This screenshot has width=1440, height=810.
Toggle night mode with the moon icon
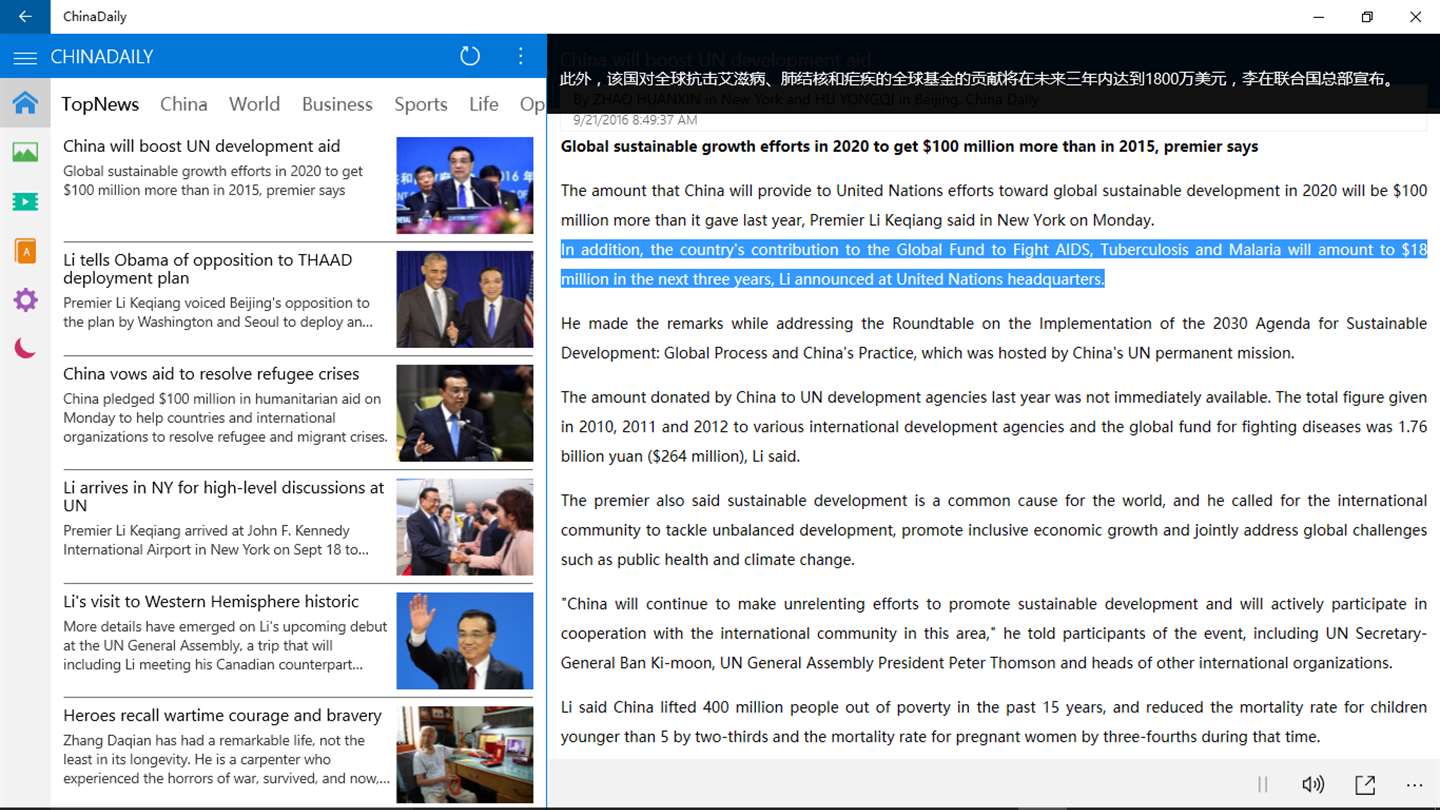25,348
